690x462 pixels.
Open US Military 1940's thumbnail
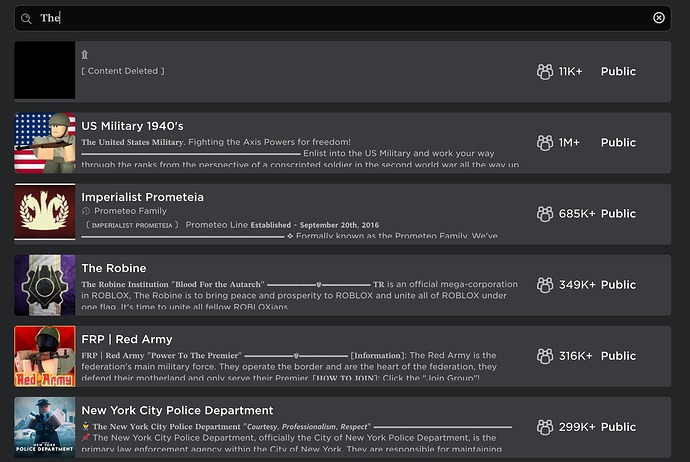click(44, 143)
